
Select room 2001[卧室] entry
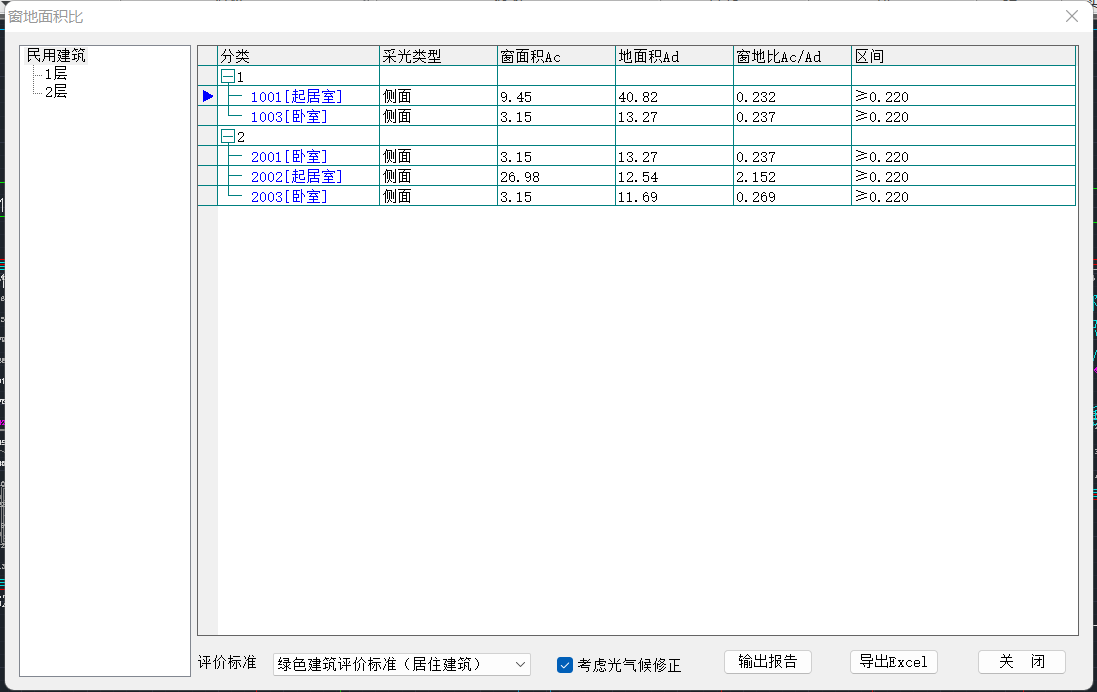pyautogui.click(x=289, y=157)
